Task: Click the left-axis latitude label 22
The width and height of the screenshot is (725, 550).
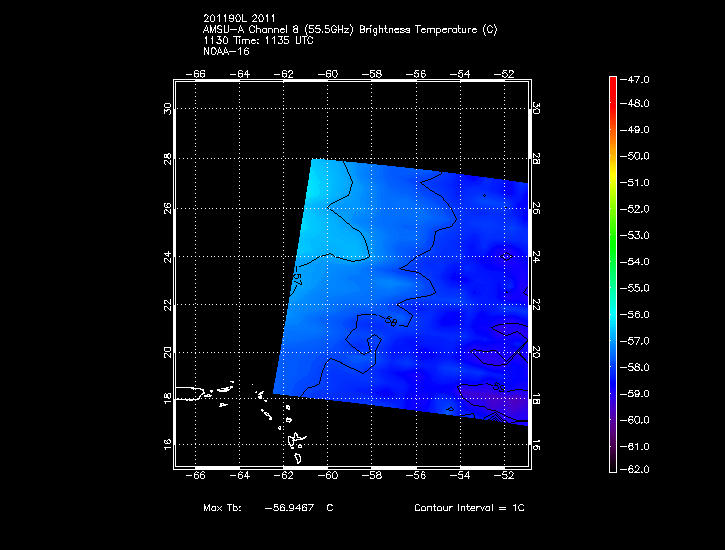Action: coord(167,305)
